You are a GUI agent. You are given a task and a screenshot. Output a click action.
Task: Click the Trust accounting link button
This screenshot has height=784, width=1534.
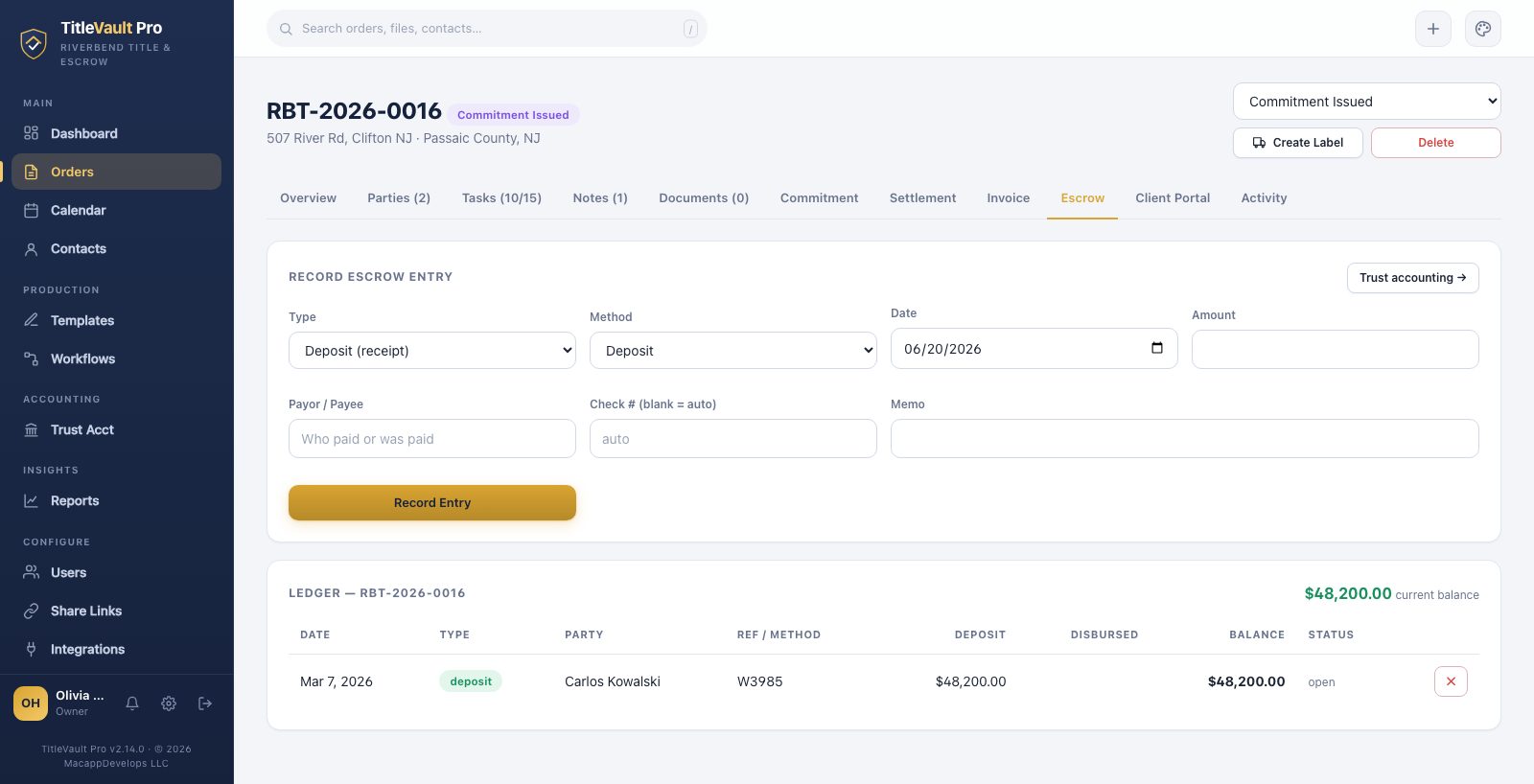pyautogui.click(x=1413, y=278)
